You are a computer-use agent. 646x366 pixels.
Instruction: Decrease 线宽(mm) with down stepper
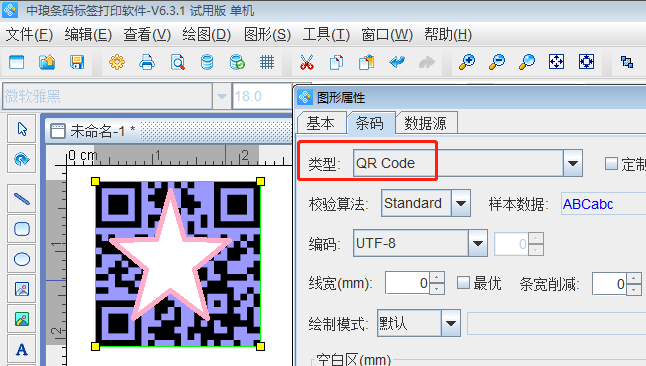pyautogui.click(x=437, y=289)
